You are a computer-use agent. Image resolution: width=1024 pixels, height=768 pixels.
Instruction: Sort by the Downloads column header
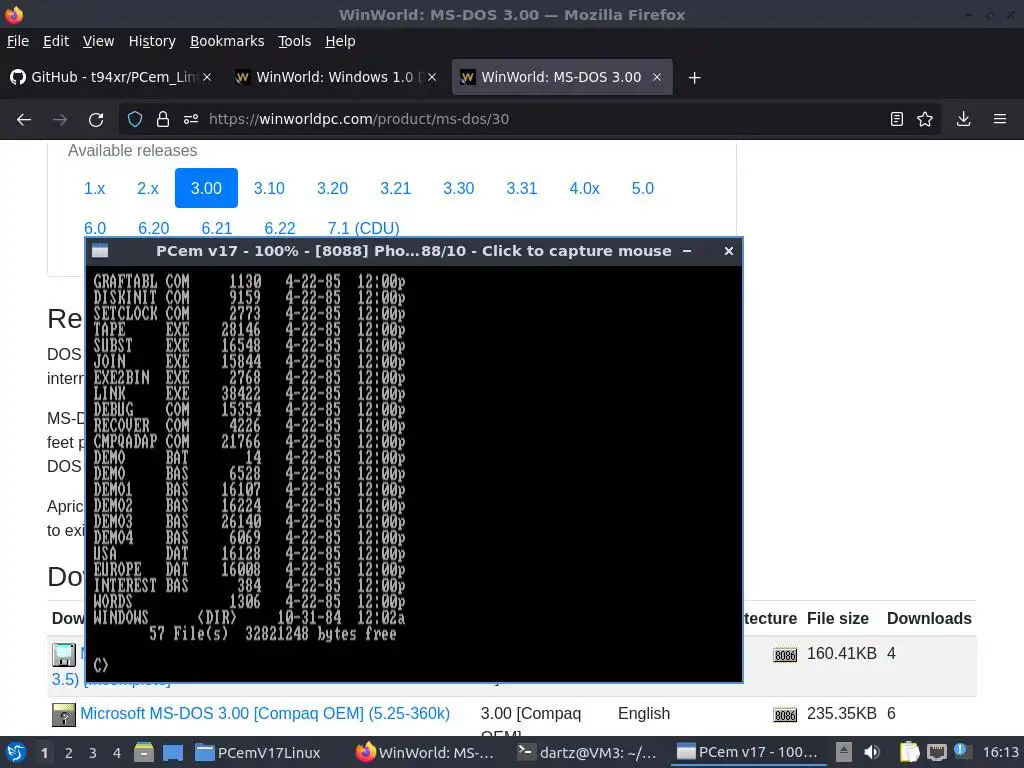pyautogui.click(x=929, y=618)
